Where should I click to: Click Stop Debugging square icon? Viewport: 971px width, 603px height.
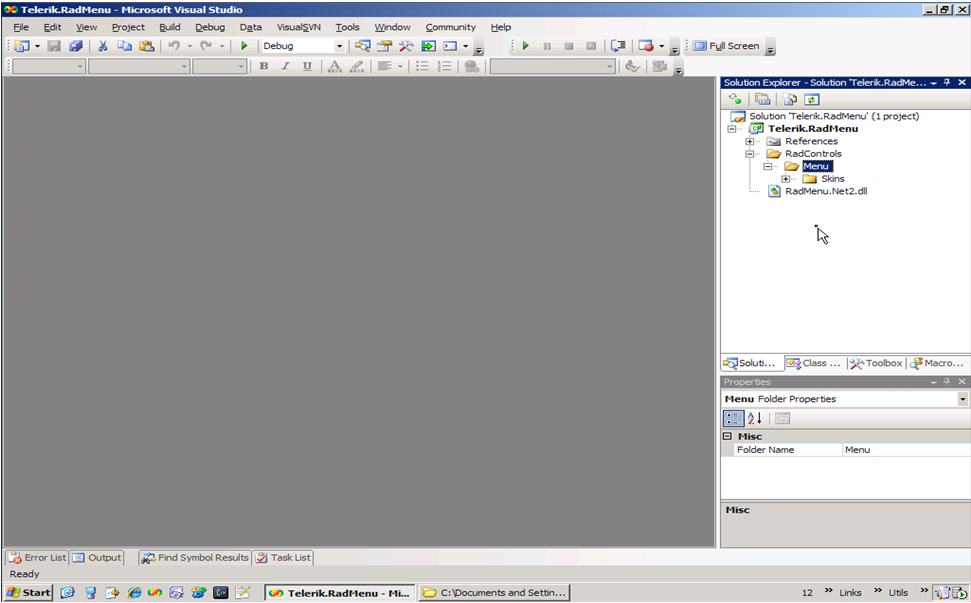pyautogui.click(x=569, y=46)
